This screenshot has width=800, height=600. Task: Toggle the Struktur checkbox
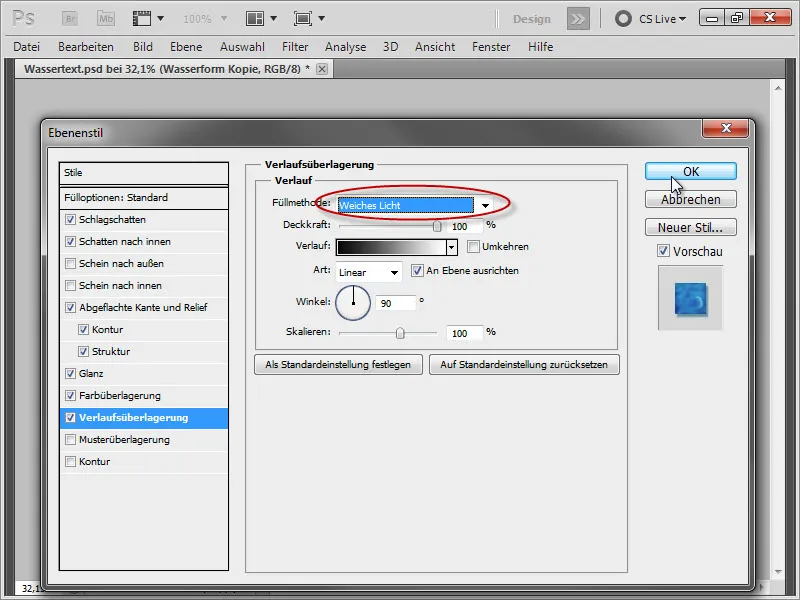pos(84,352)
